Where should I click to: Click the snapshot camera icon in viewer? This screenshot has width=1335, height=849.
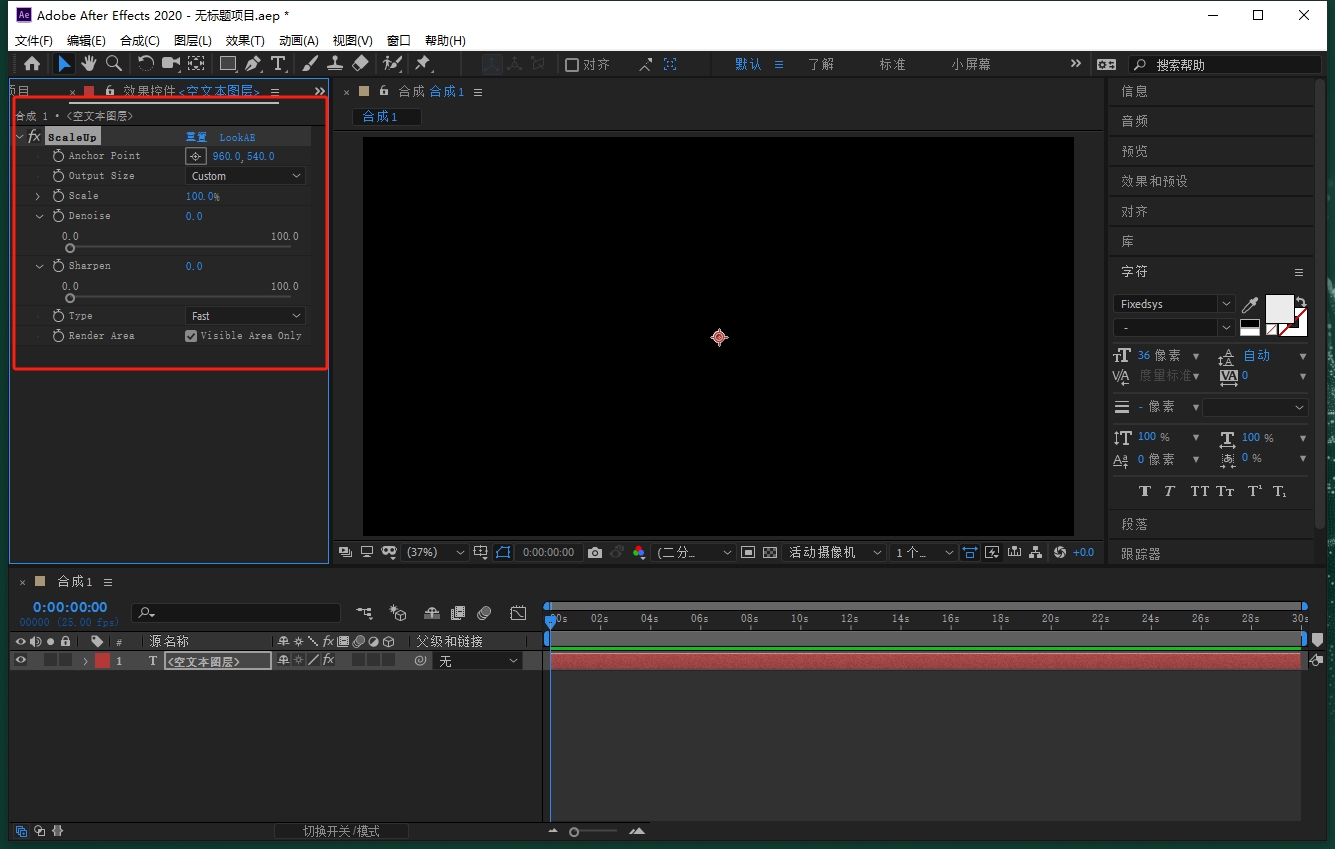pyautogui.click(x=595, y=552)
